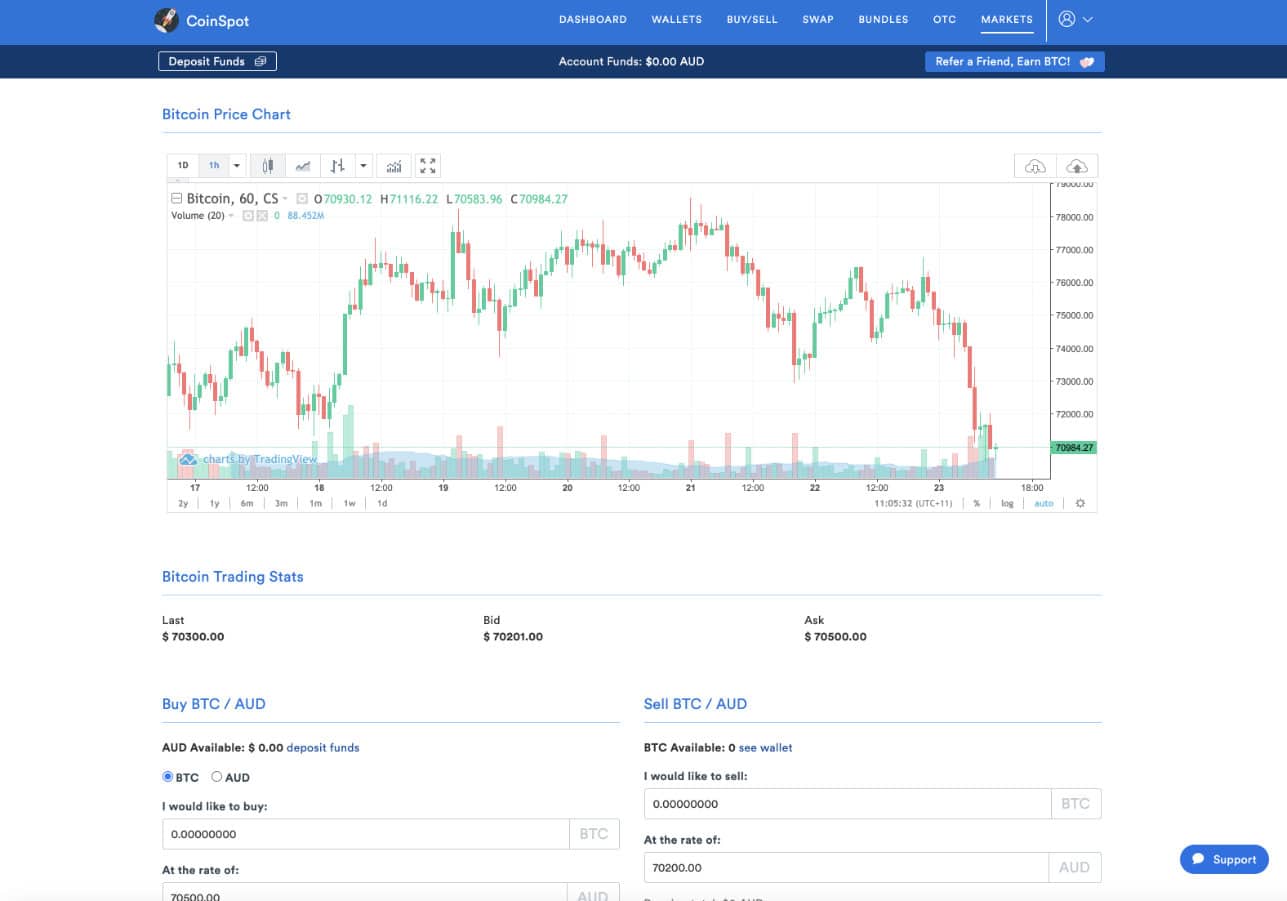The width and height of the screenshot is (1287, 901).
Task: Click the Deposit Funds button
Action: (x=217, y=61)
